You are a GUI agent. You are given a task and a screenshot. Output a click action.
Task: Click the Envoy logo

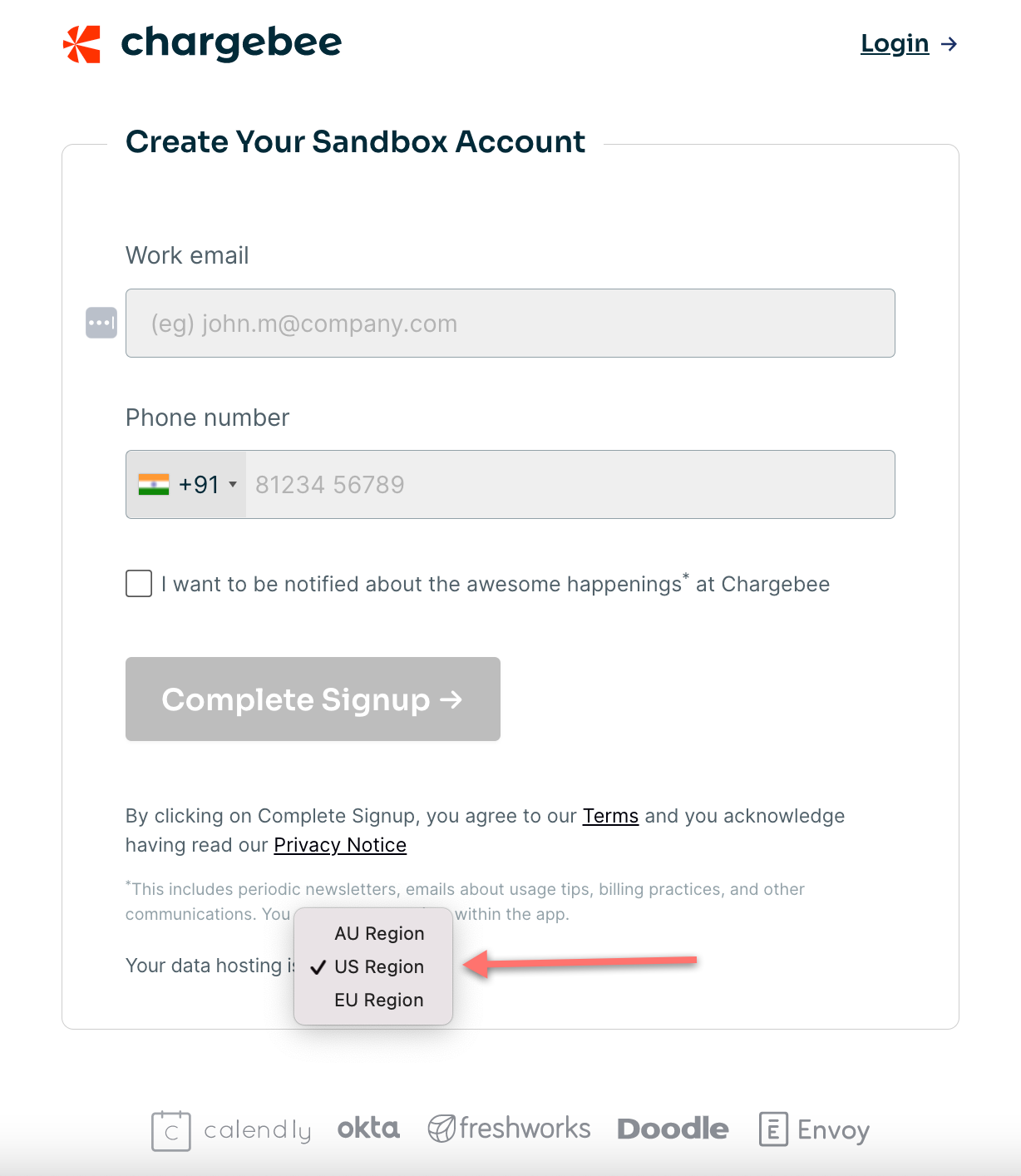point(814,1129)
